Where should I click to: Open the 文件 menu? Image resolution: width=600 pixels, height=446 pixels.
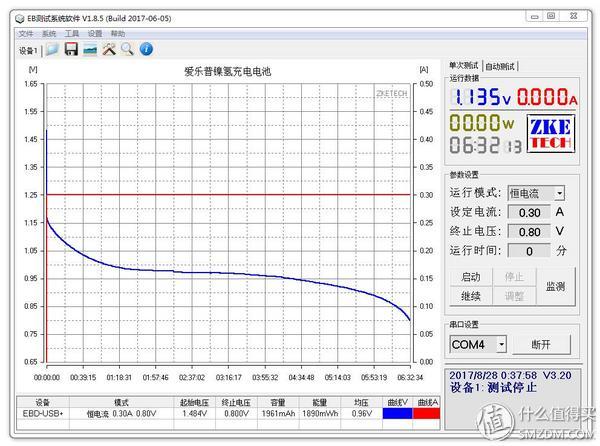click(25, 33)
